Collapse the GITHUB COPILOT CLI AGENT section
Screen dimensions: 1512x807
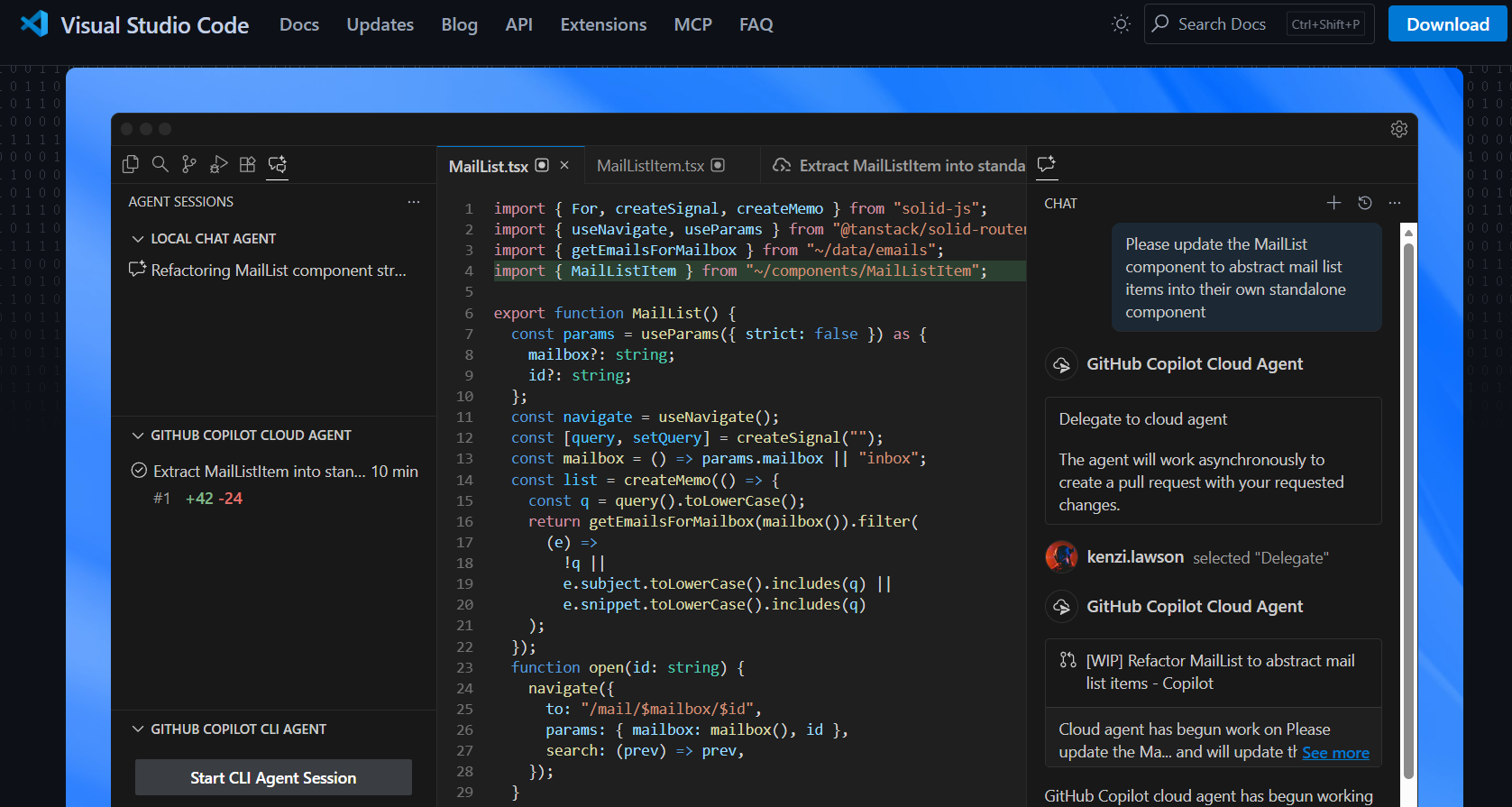(138, 729)
